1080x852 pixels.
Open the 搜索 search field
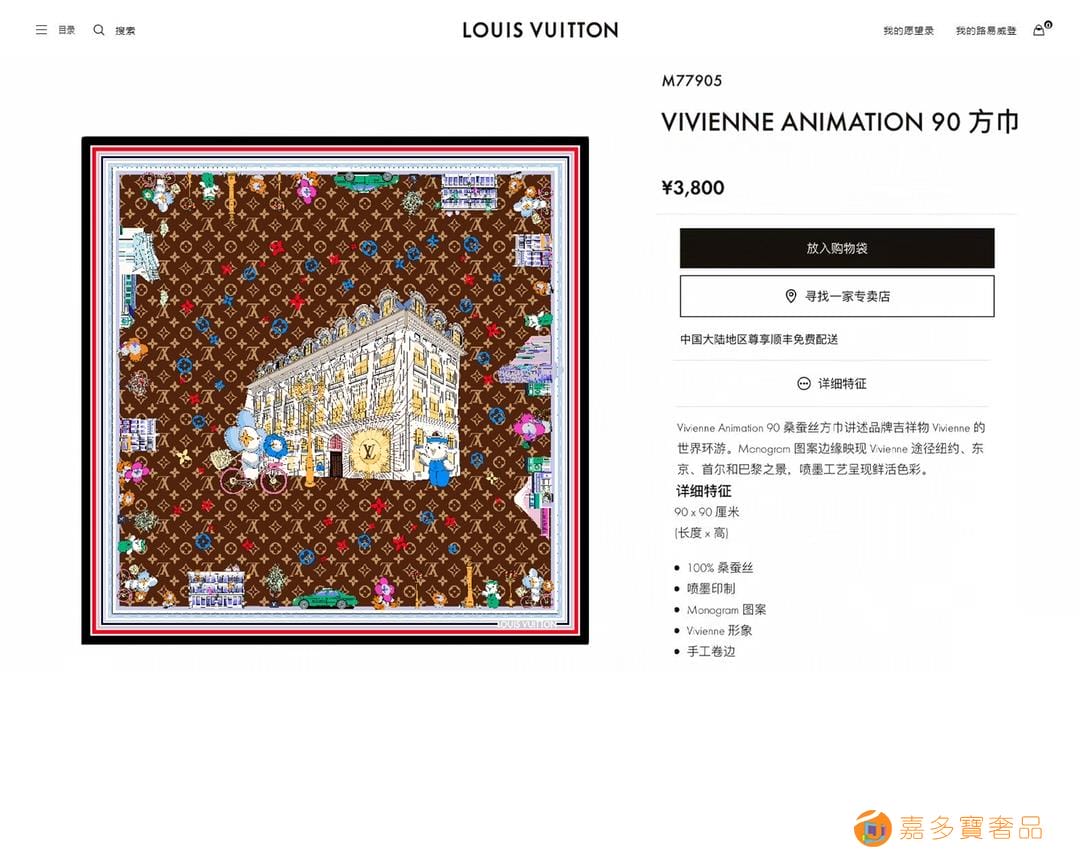pyautogui.click(x=125, y=31)
